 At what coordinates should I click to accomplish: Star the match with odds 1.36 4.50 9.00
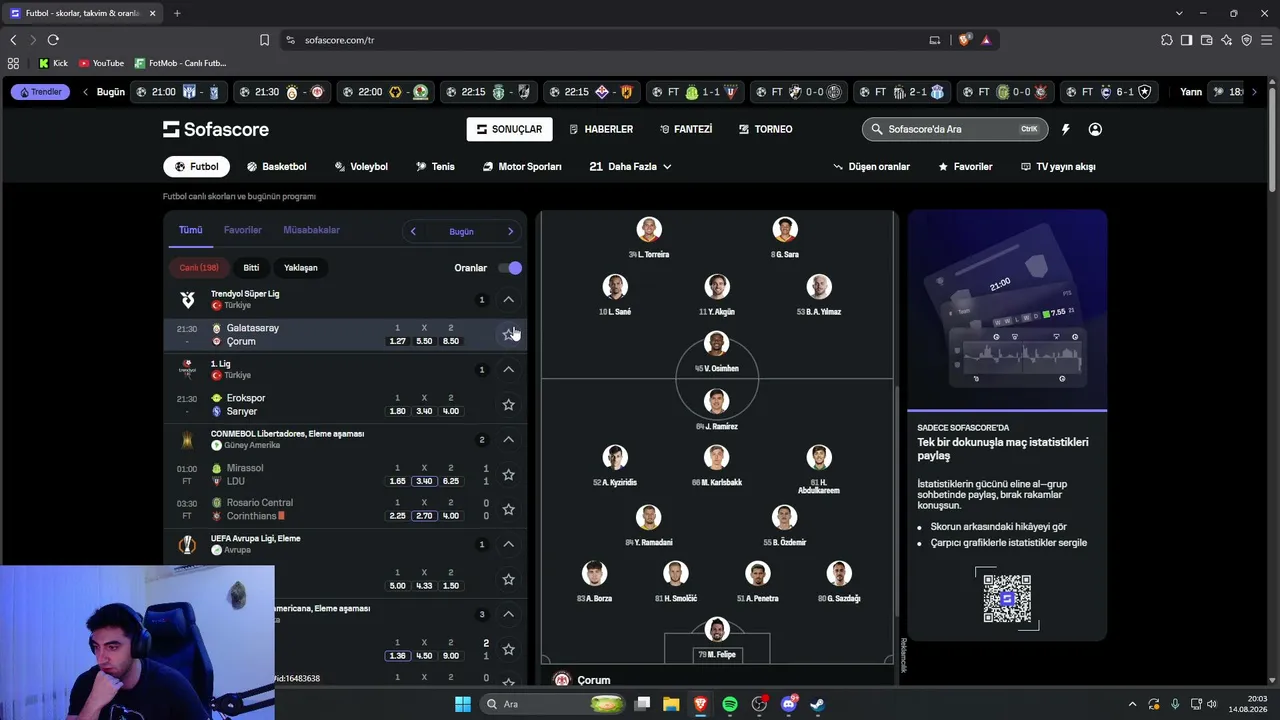(508, 649)
